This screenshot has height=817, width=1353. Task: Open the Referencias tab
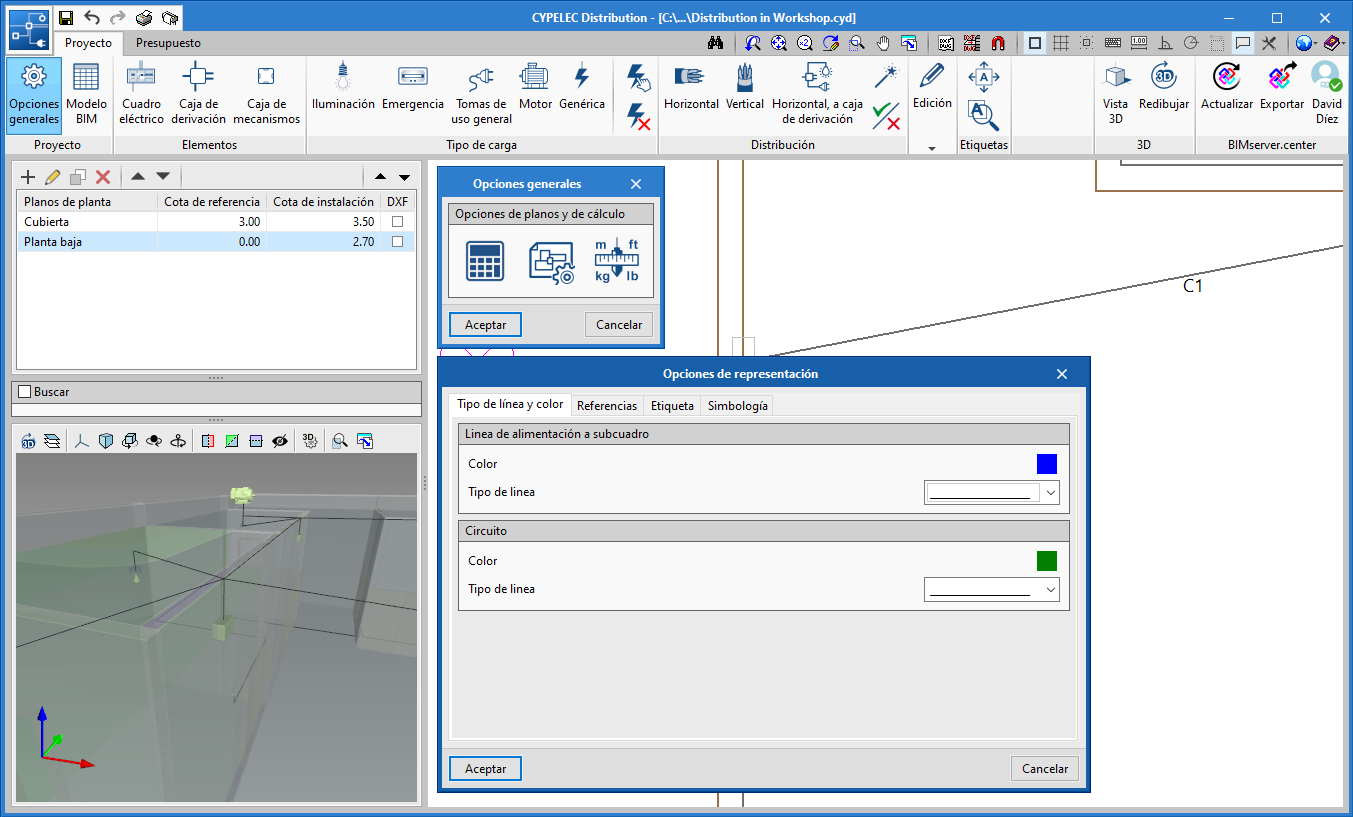(607, 405)
